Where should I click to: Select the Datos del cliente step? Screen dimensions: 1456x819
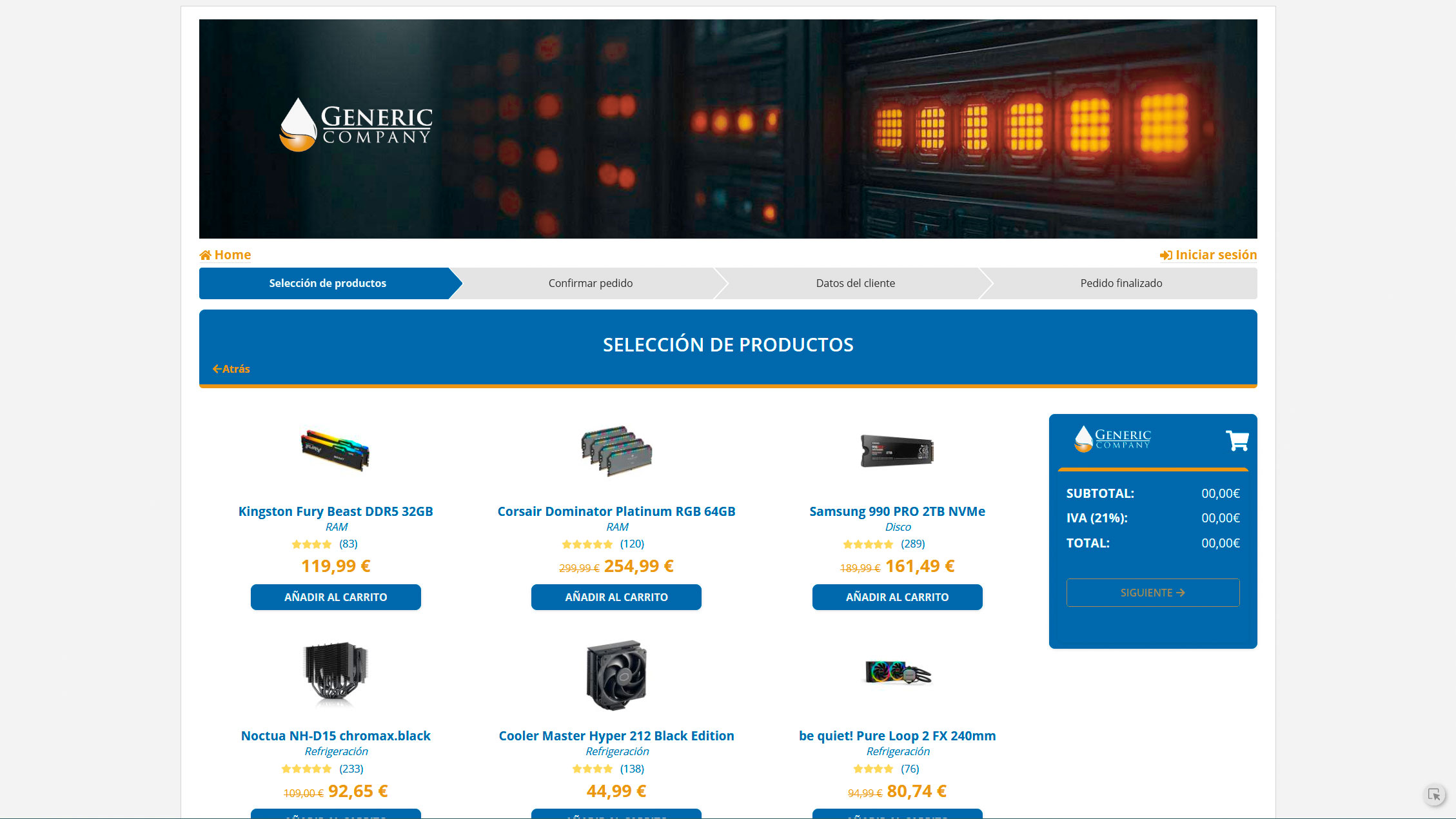(x=856, y=283)
